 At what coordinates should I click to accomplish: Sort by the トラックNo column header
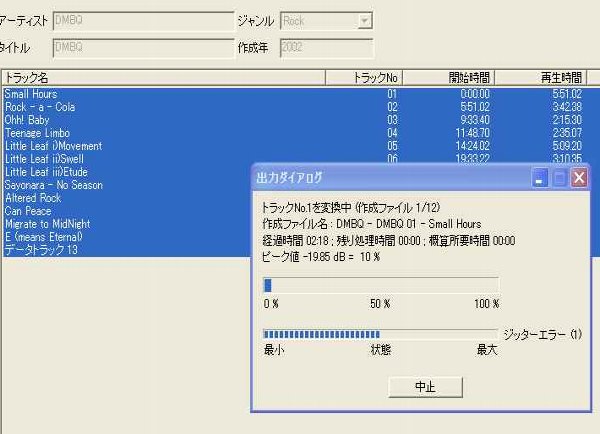(x=376, y=77)
